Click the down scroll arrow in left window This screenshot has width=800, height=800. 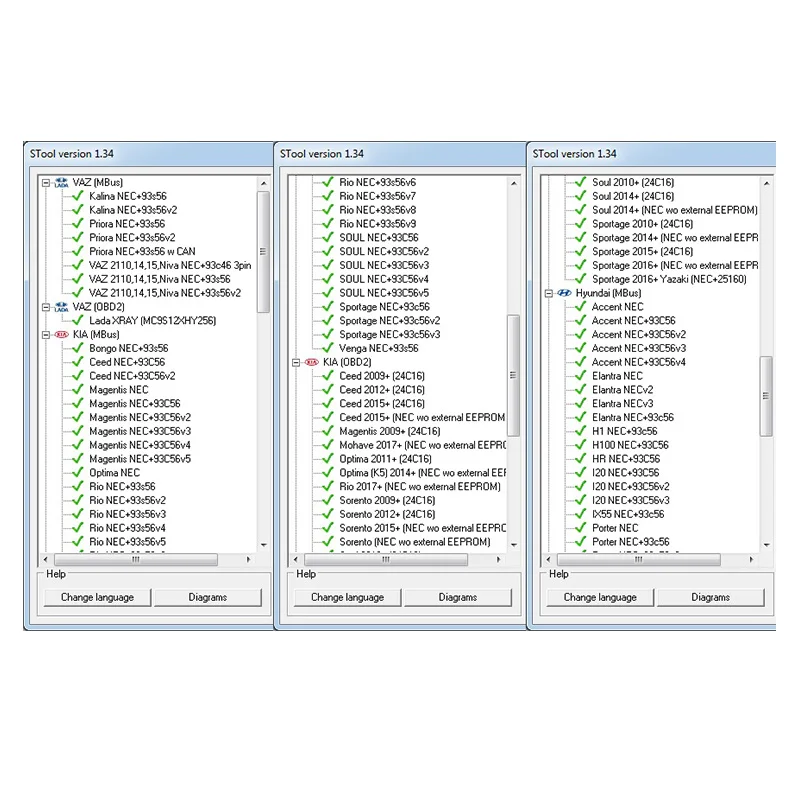coord(263,545)
